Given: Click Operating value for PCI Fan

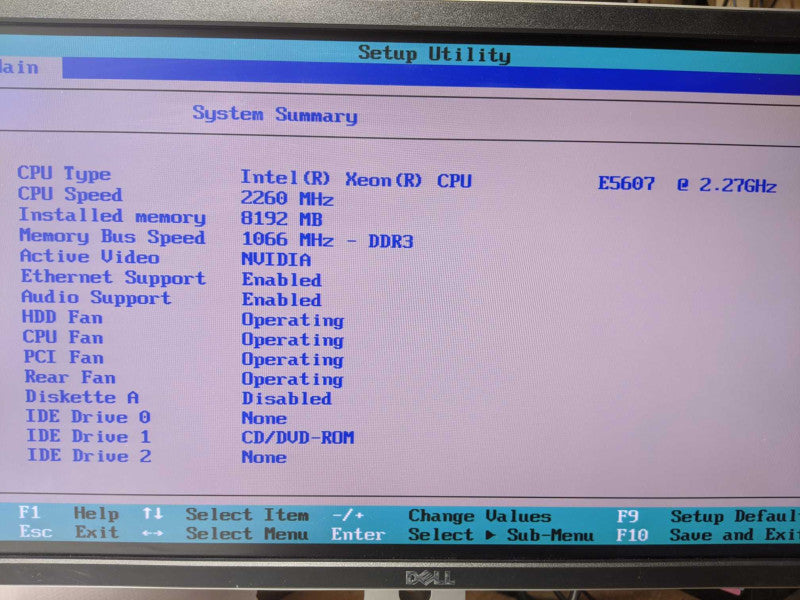Looking at the screenshot, I should [x=293, y=360].
